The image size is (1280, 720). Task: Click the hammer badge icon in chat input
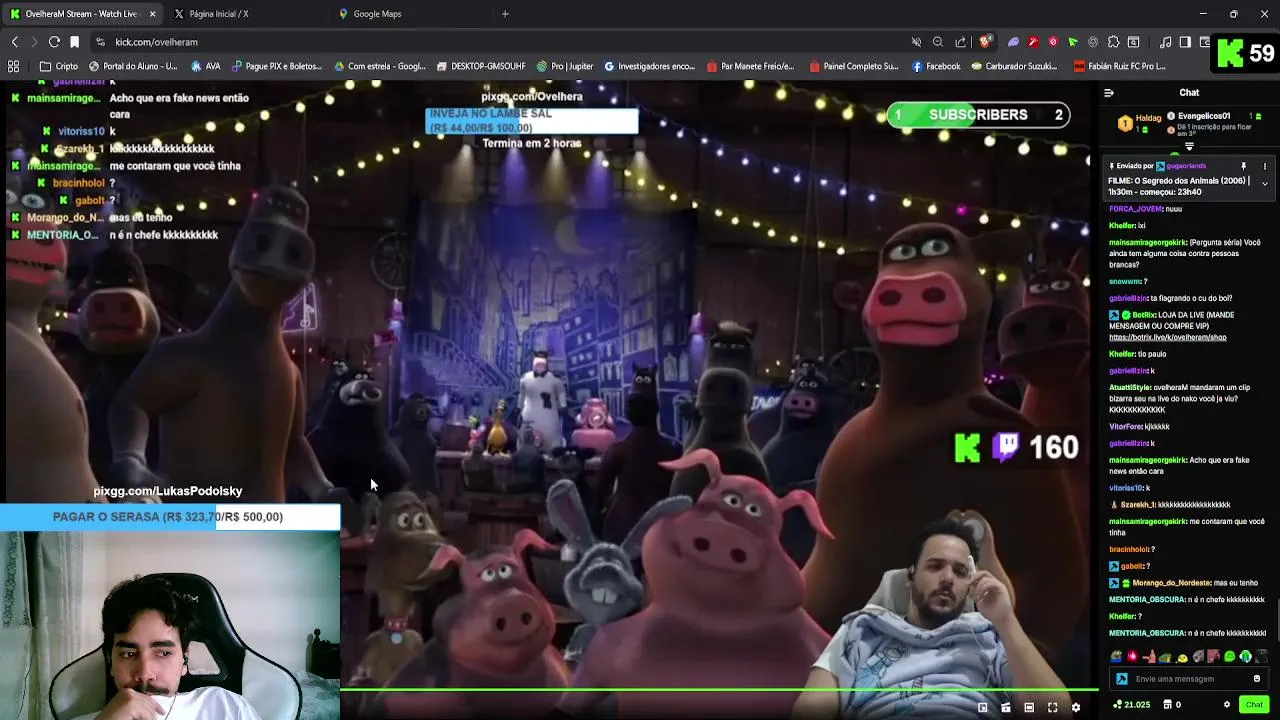tap(1121, 679)
